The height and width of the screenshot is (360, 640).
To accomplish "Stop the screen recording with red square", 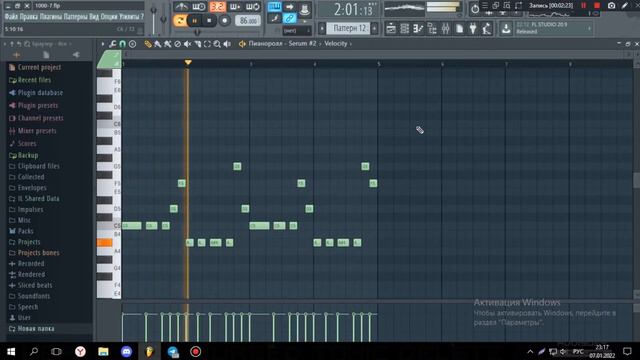I will click(x=597, y=6).
